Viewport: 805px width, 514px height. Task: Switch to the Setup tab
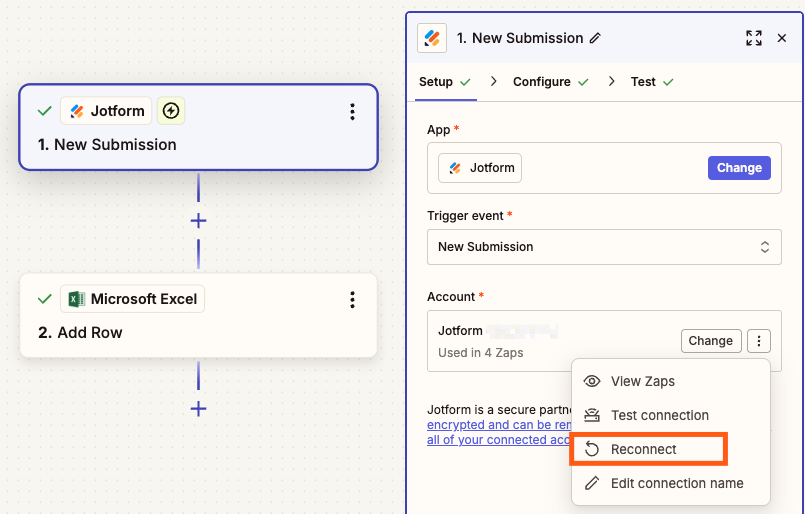coord(445,82)
